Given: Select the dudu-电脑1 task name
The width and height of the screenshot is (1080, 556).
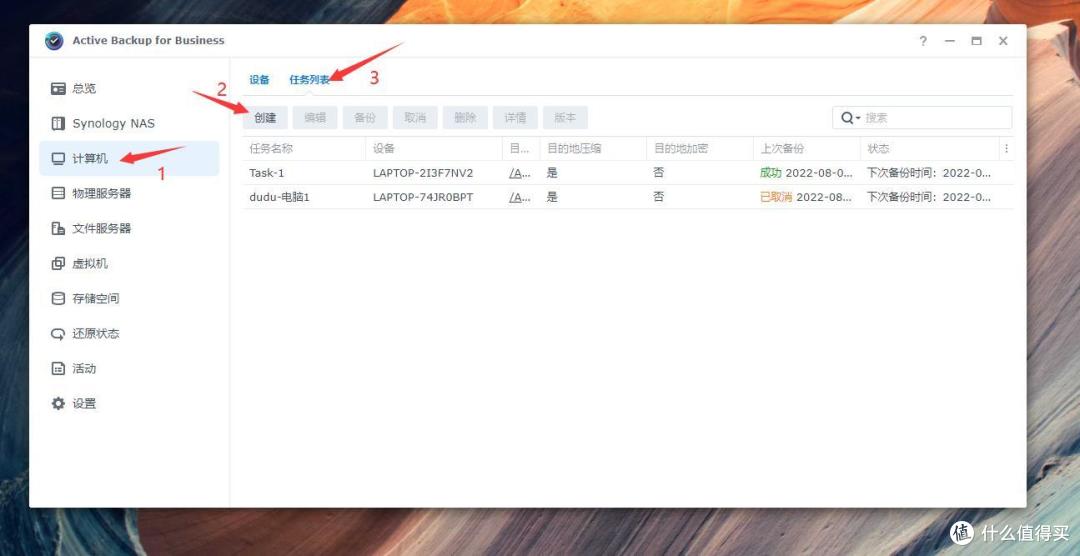Looking at the screenshot, I should [x=280, y=197].
